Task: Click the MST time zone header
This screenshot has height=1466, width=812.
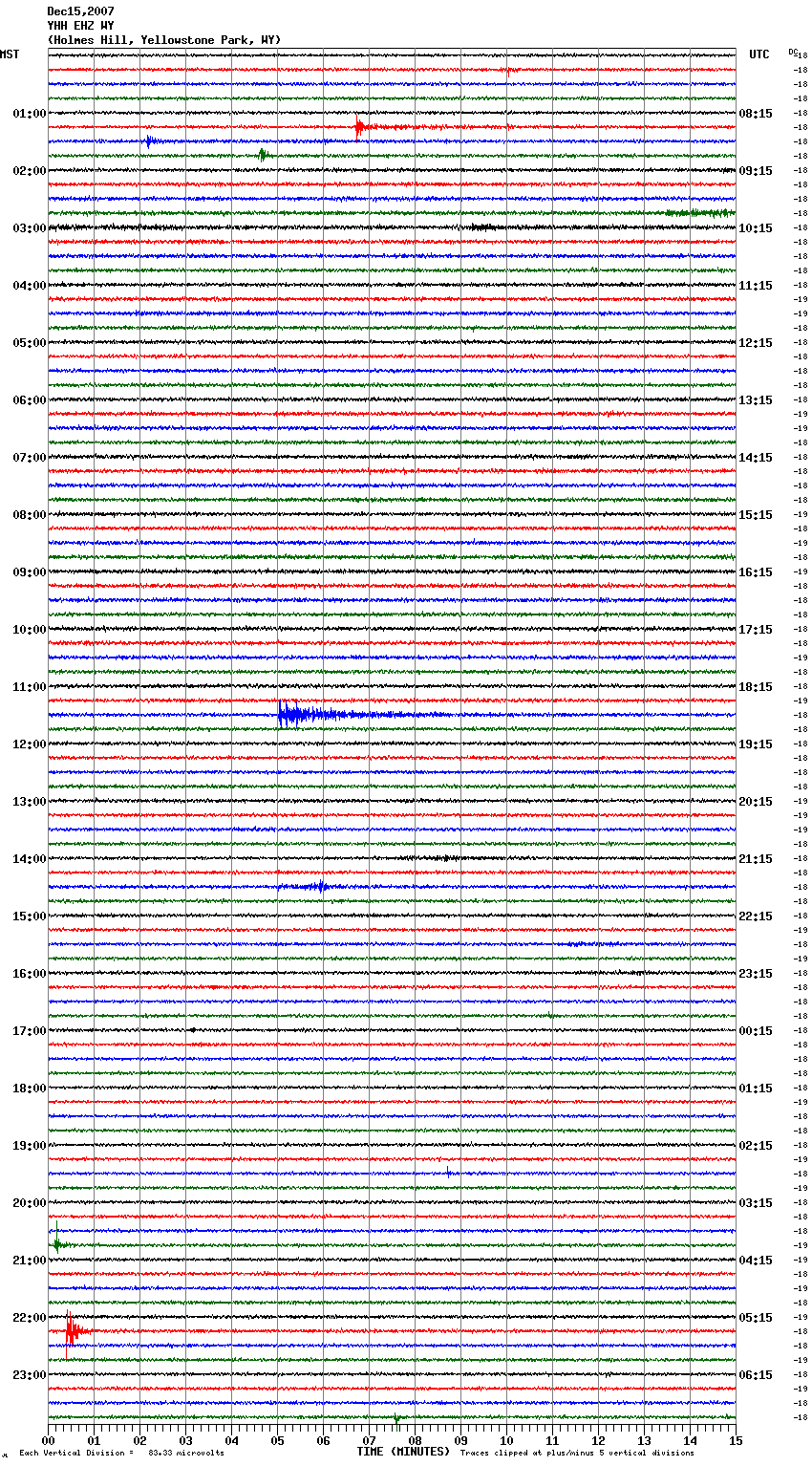Action: click(10, 54)
